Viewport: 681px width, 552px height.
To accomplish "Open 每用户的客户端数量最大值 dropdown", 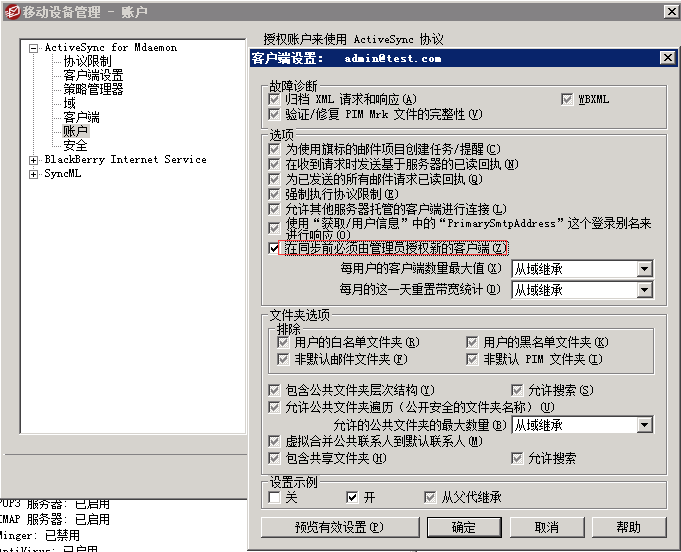I will coord(645,269).
